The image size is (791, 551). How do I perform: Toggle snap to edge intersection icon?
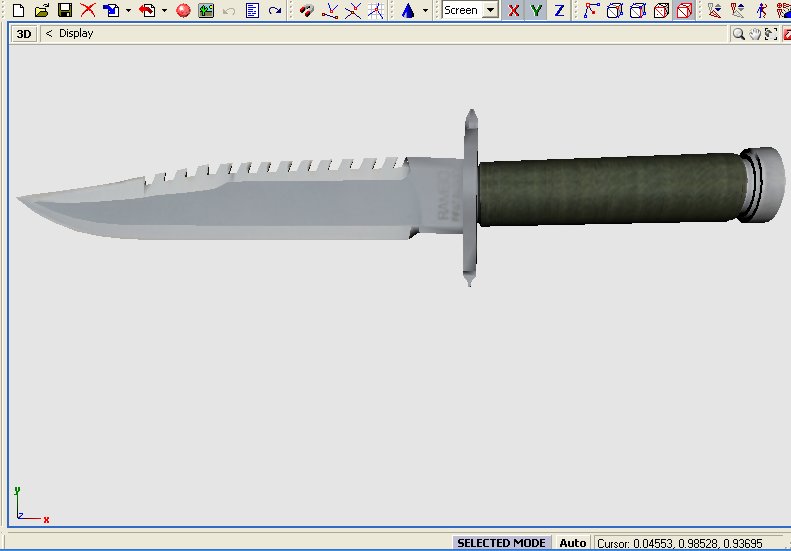353,10
